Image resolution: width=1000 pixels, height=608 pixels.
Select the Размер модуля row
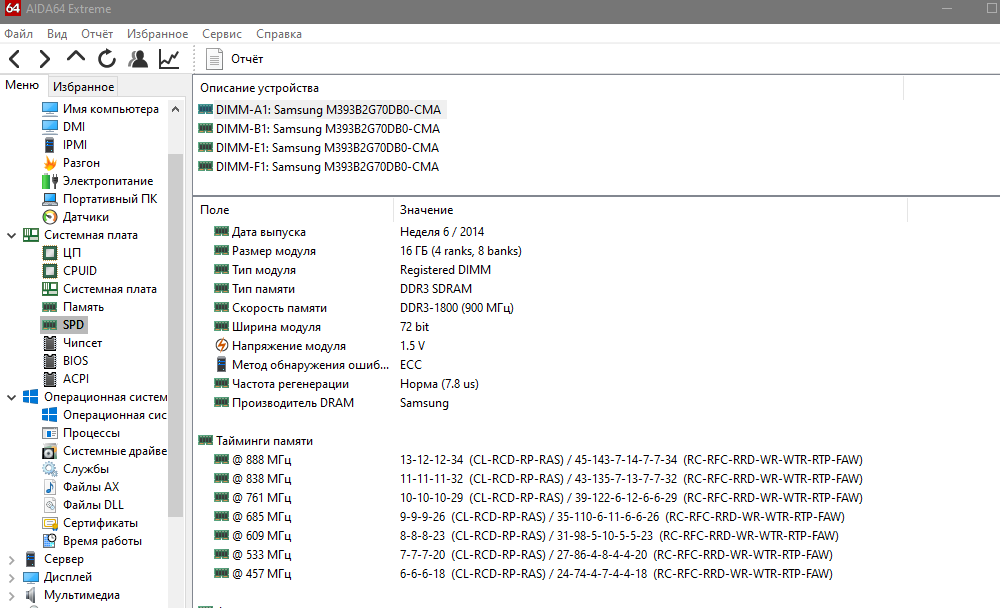pos(368,251)
